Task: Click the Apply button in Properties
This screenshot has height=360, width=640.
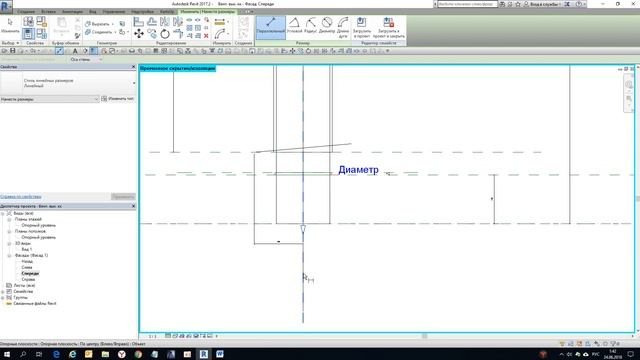Action: (123, 197)
